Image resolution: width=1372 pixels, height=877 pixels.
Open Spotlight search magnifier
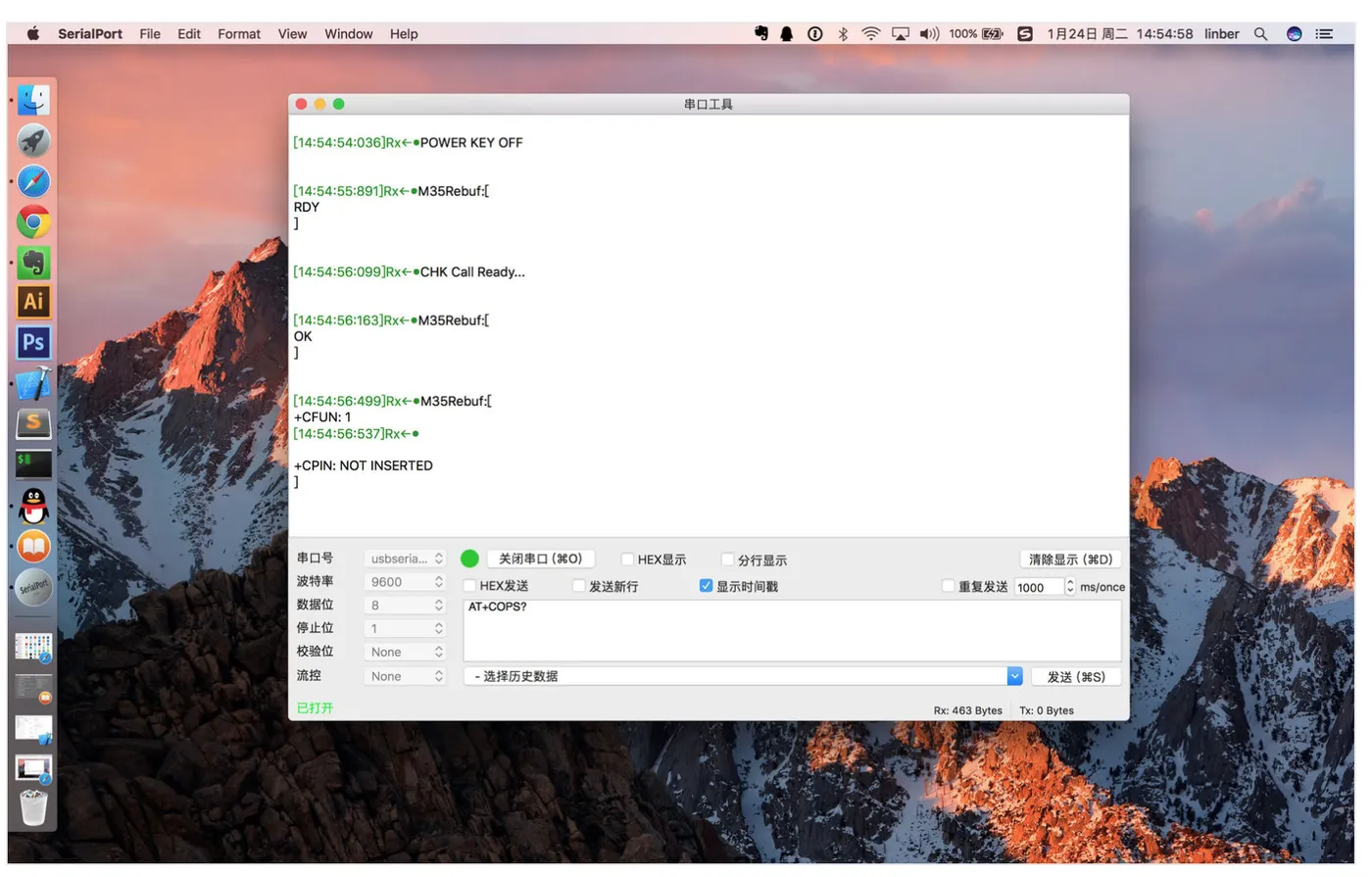click(x=1261, y=33)
